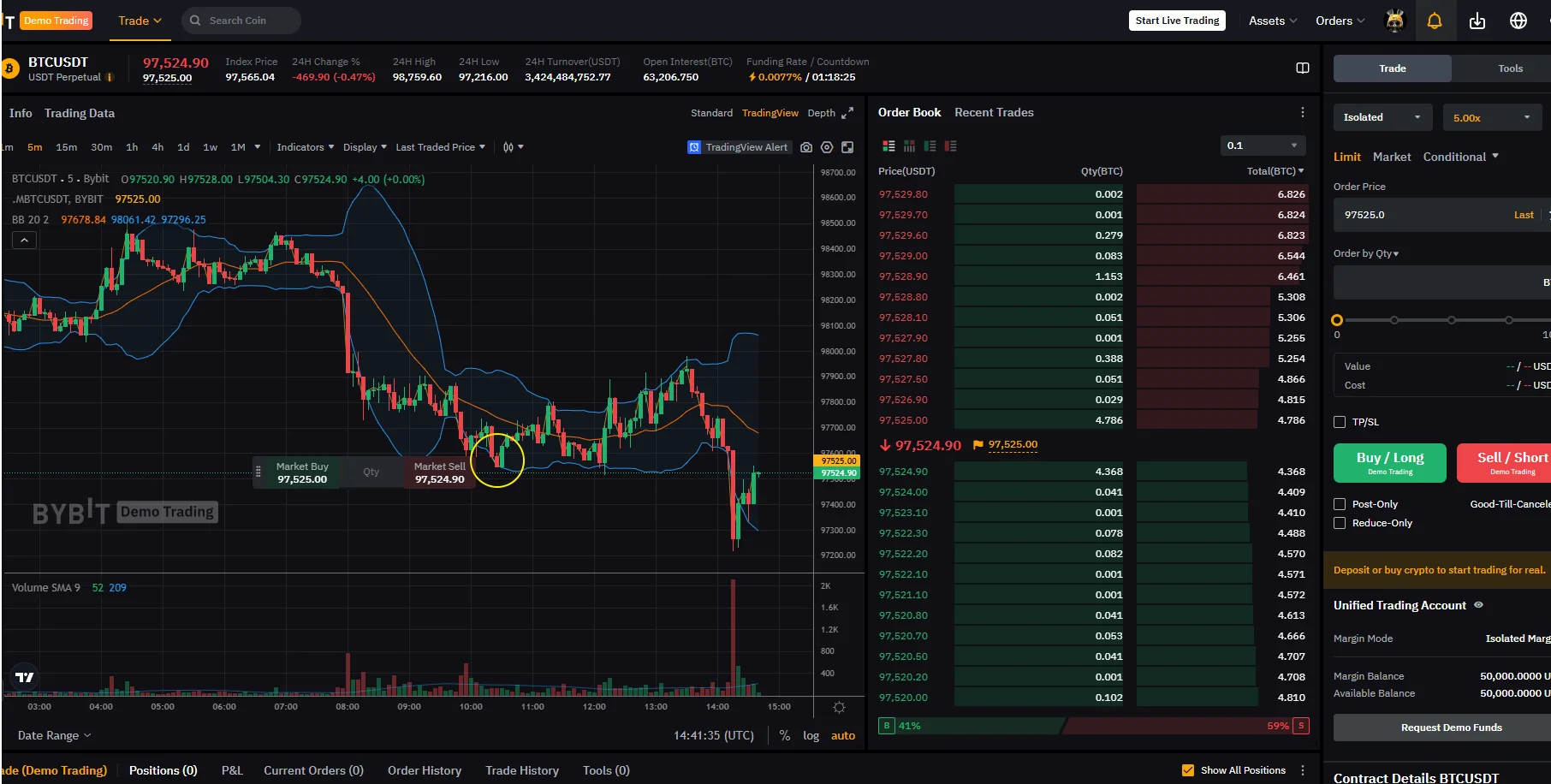
Task: Click the quantity slider handle at 0
Action: tap(1337, 320)
